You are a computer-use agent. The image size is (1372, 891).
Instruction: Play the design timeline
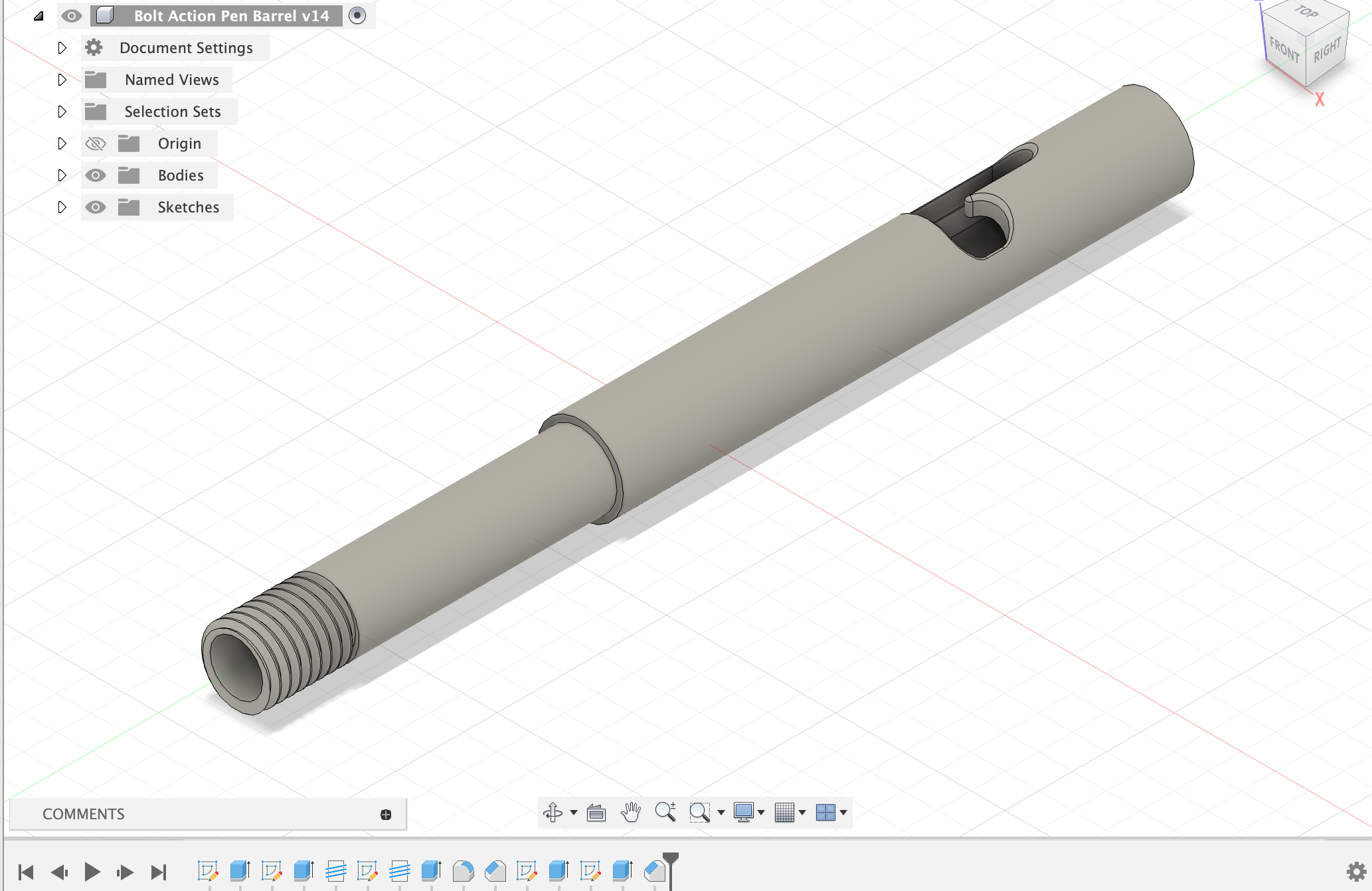click(92, 872)
